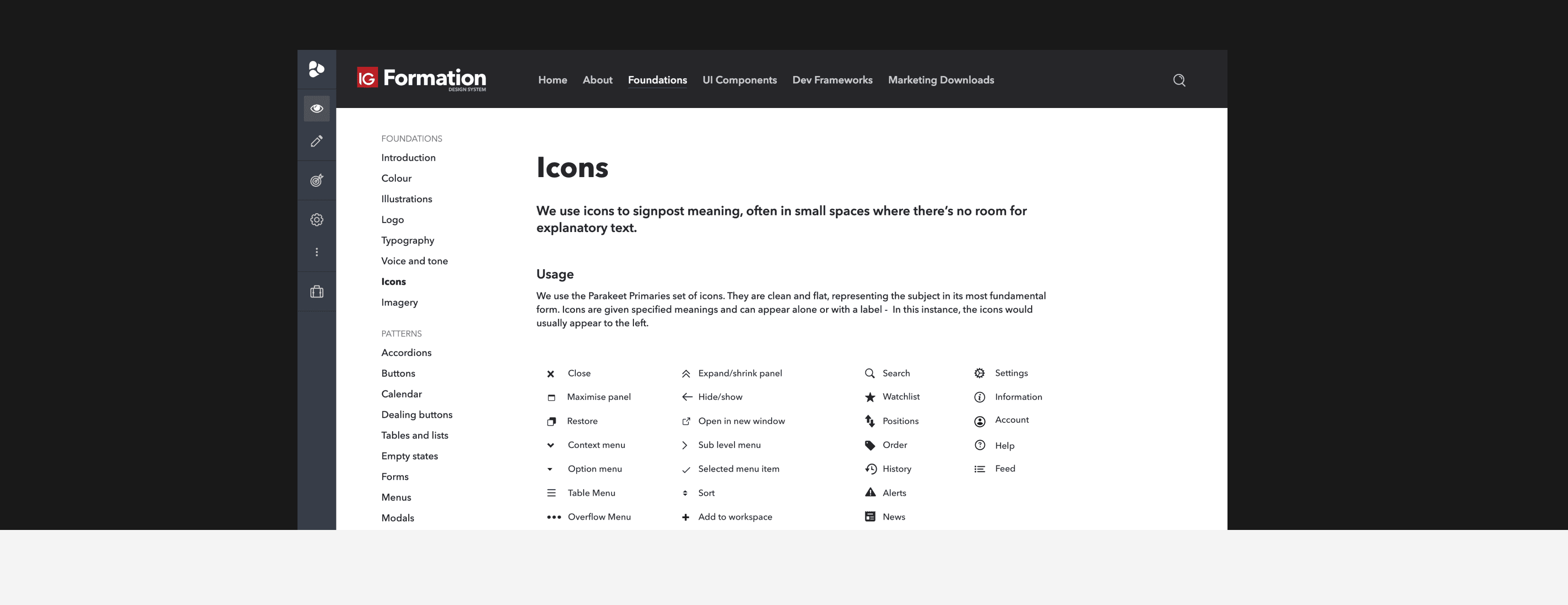This screenshot has width=1568, height=605.
Task: Click the IG Formation logo
Action: (x=421, y=79)
